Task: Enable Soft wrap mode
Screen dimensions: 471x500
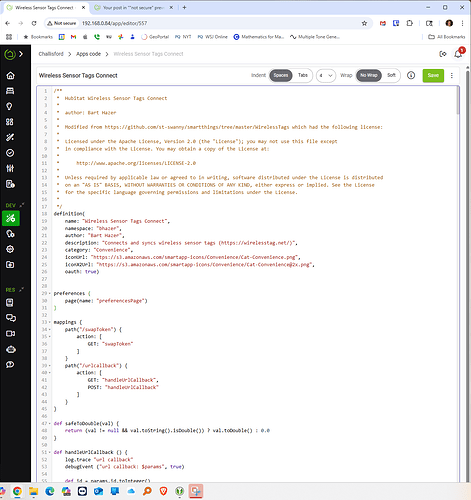Action: [x=391, y=75]
